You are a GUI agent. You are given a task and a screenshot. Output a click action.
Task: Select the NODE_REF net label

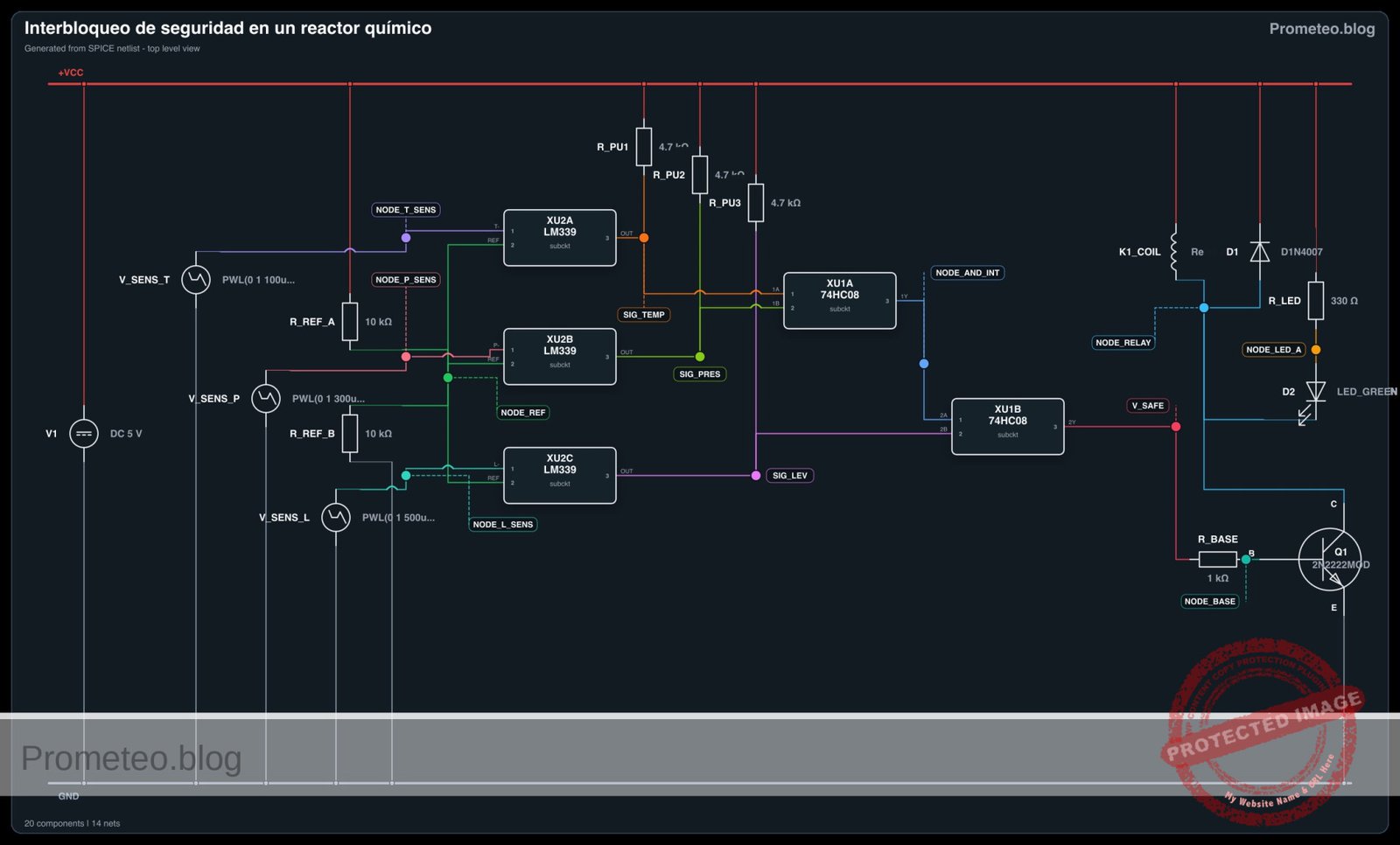(523, 413)
